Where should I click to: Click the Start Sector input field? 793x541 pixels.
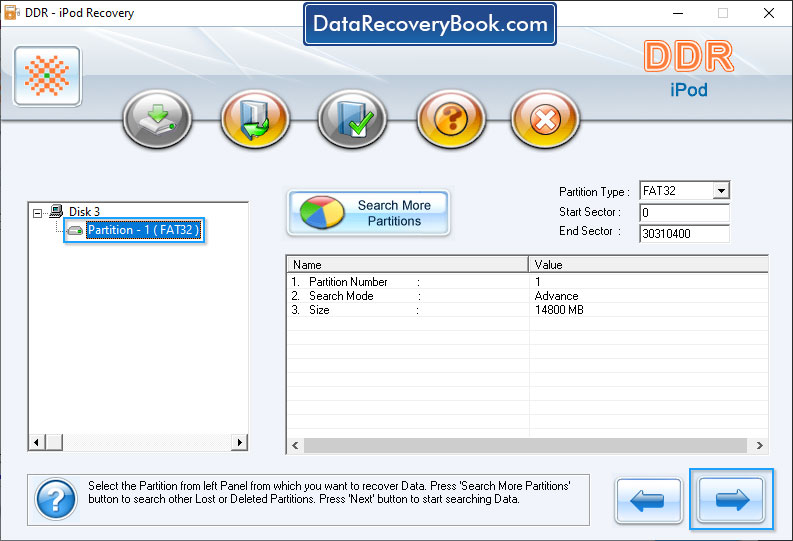click(x=684, y=212)
